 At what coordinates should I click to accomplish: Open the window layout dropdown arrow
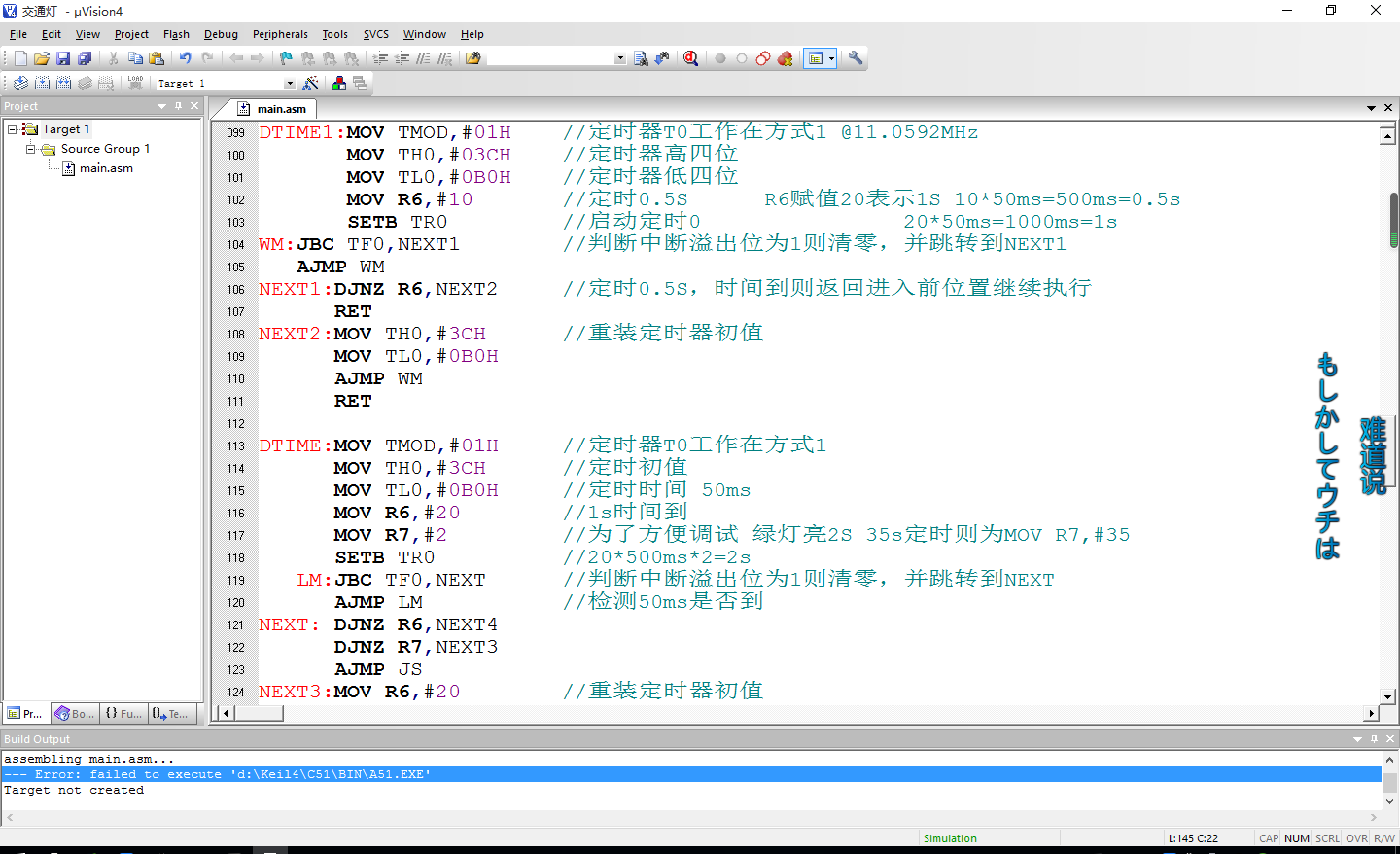pyautogui.click(x=831, y=58)
